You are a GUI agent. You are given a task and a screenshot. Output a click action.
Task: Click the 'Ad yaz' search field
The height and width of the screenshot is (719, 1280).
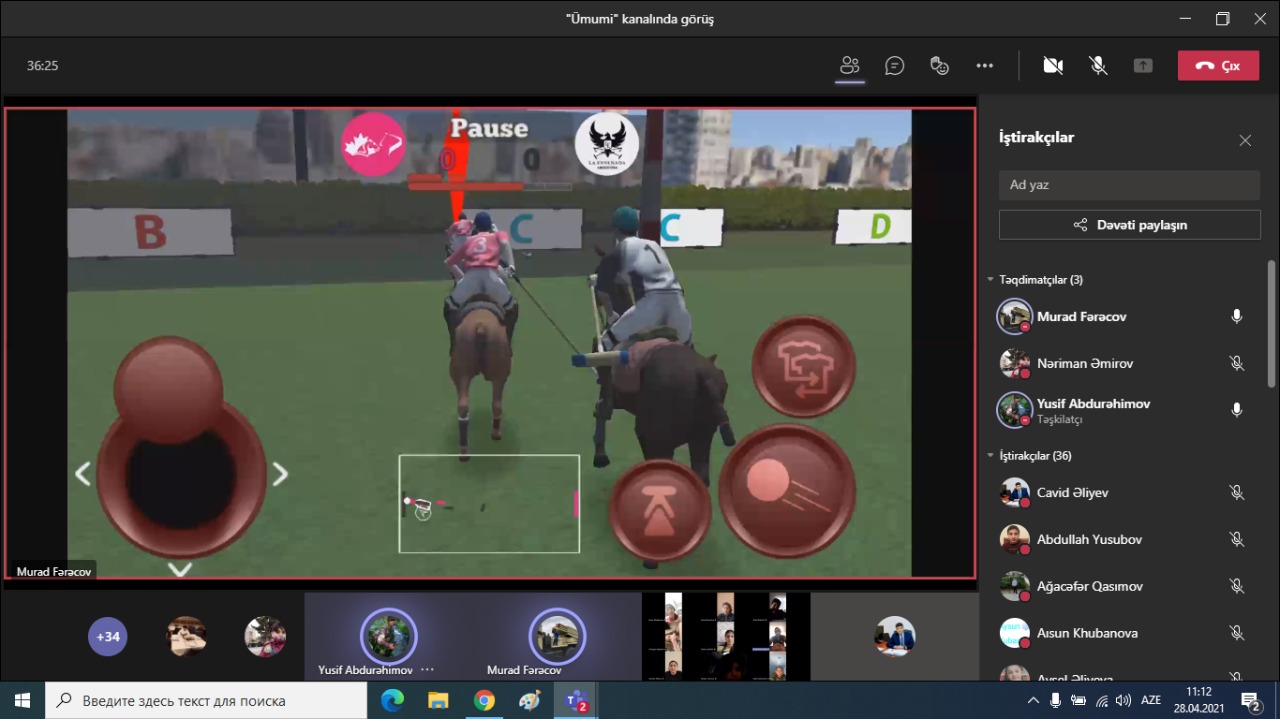coord(1129,185)
